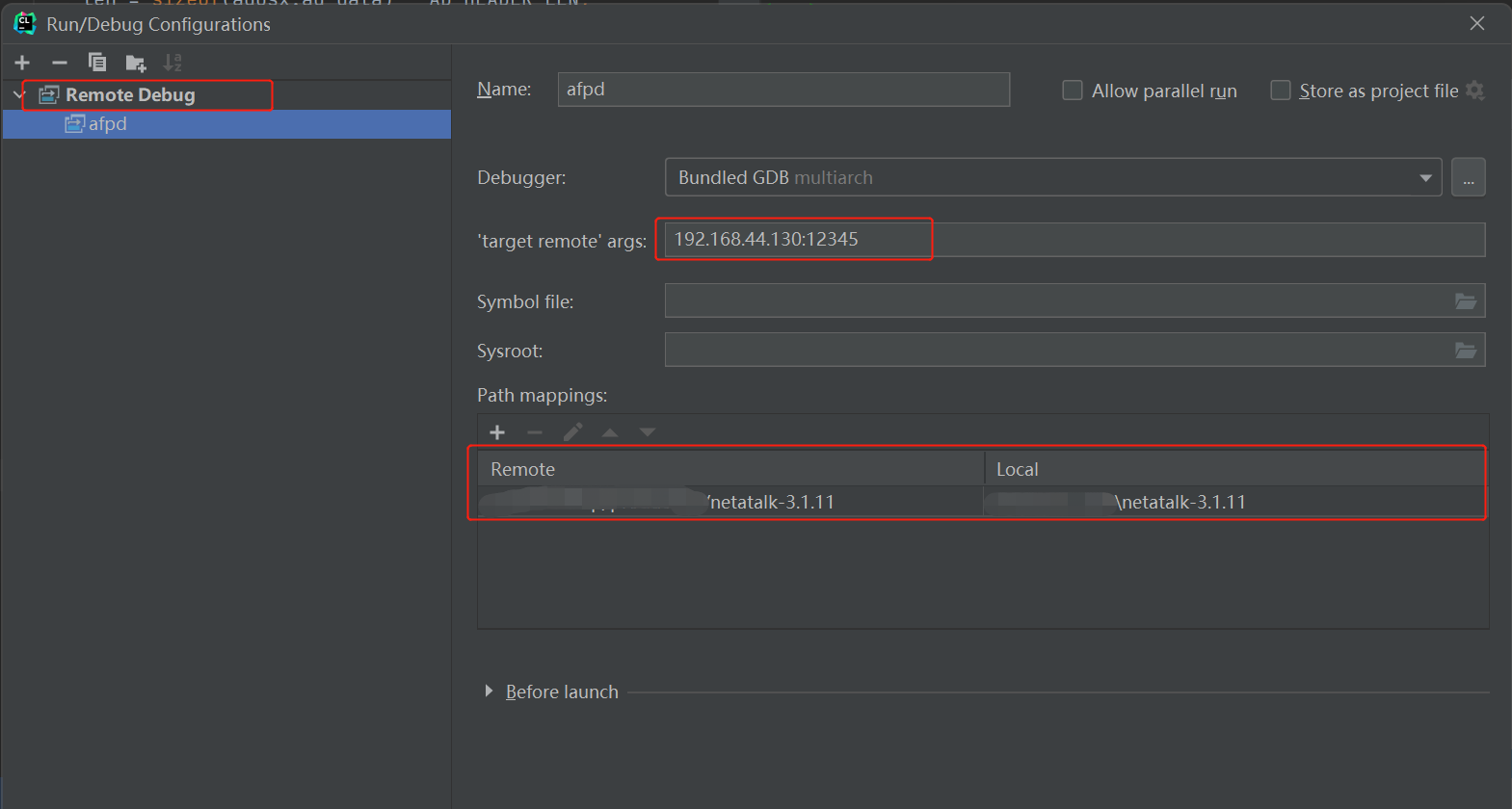Copy the selected configuration
1512x809 pixels.
(x=97, y=63)
